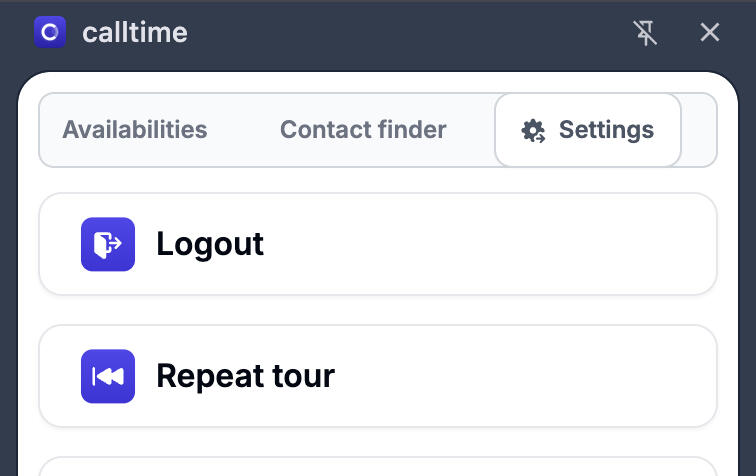Click the word Availabilities in tab bar
This screenshot has height=476, width=756.
click(x=135, y=130)
